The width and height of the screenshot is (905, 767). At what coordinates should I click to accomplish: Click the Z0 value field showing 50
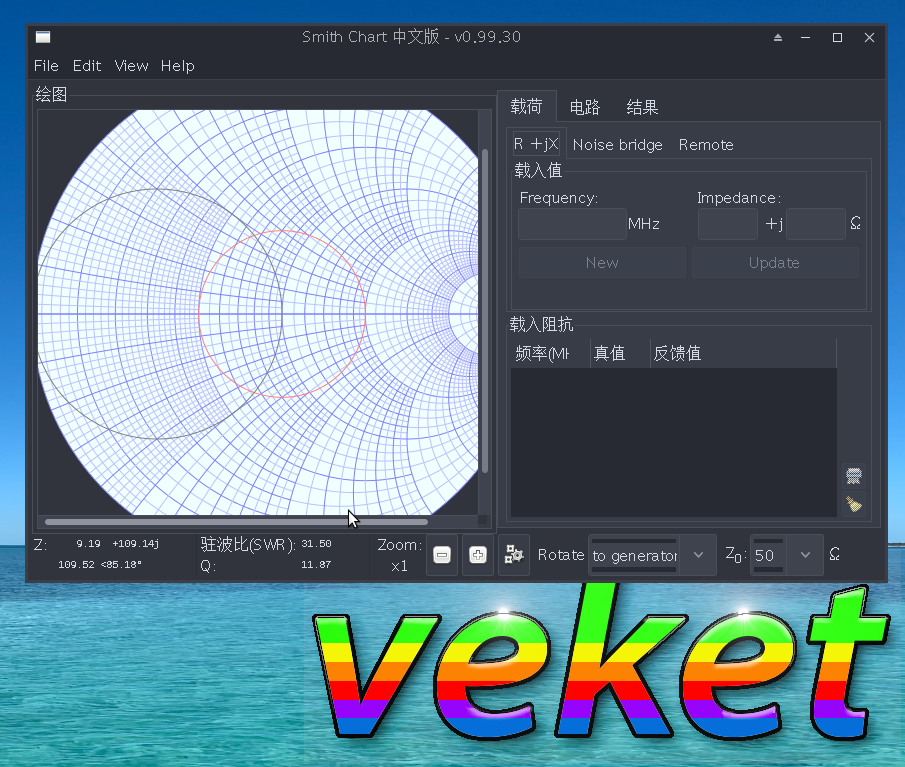click(x=768, y=555)
